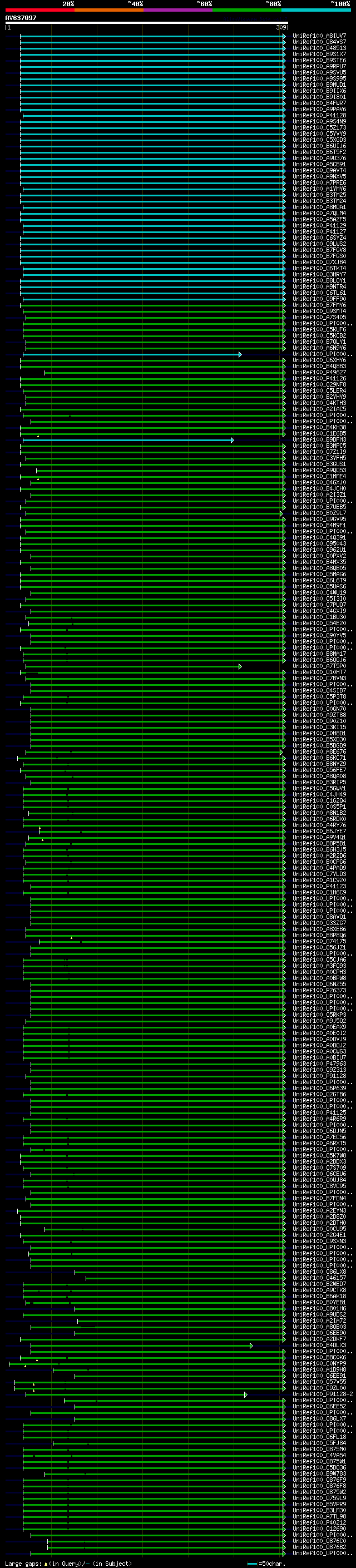Click label UniRef100_A9S995
The height and width of the screenshot is (1568, 356).
pyautogui.click(x=319, y=79)
